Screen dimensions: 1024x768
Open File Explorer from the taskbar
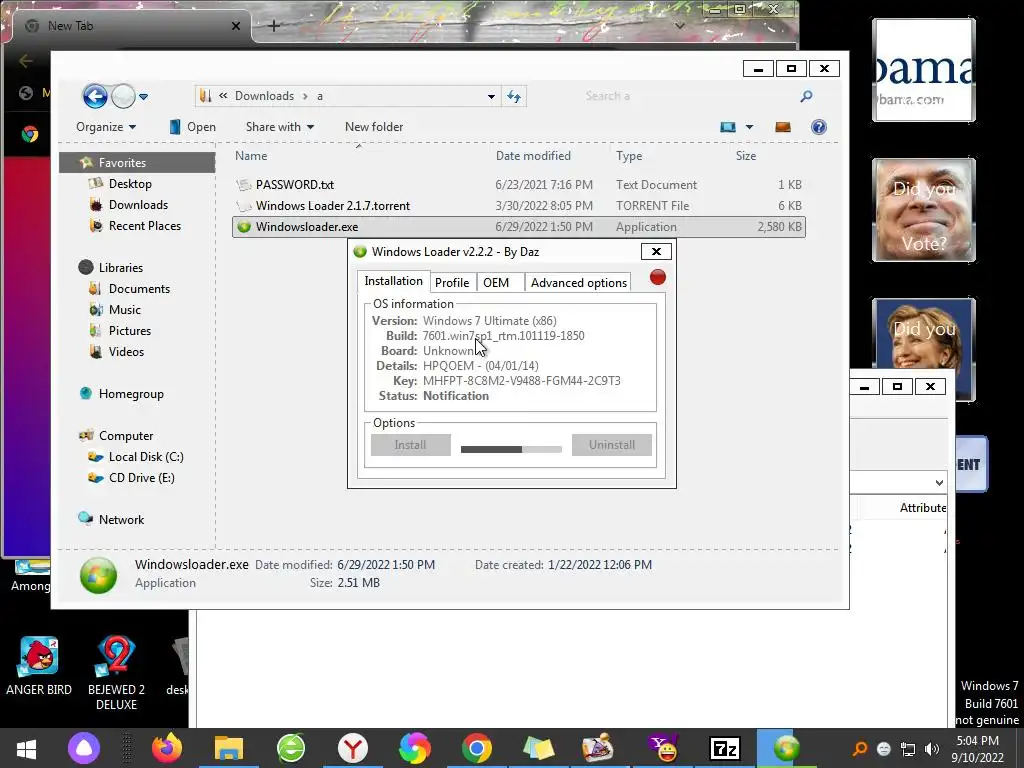(229, 748)
